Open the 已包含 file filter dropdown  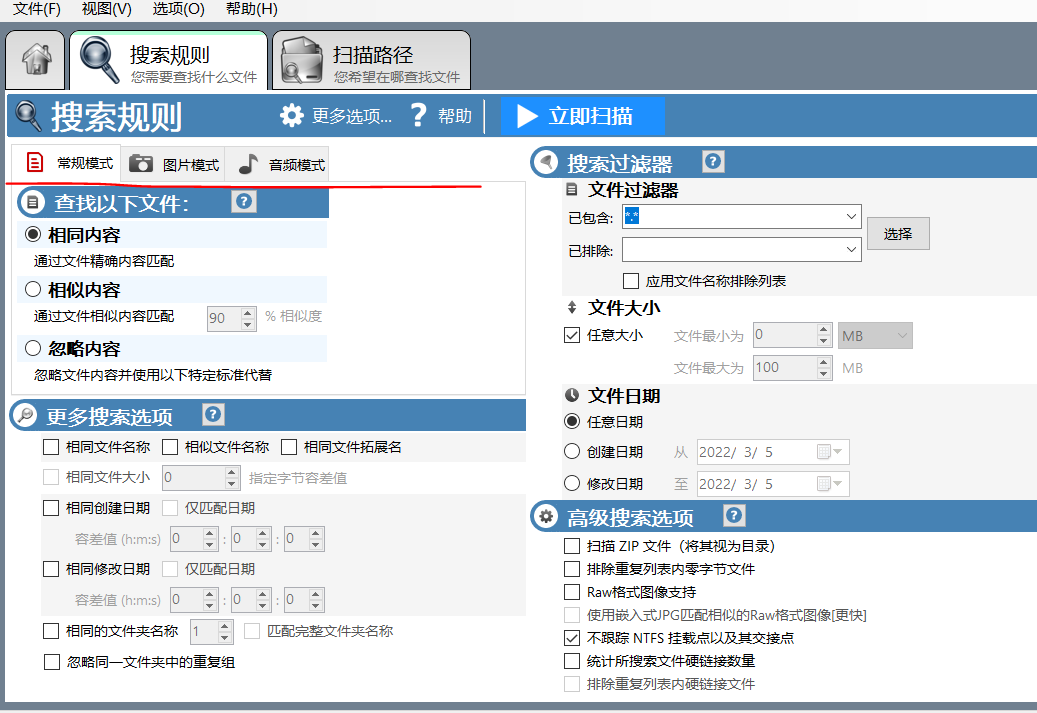coord(851,216)
